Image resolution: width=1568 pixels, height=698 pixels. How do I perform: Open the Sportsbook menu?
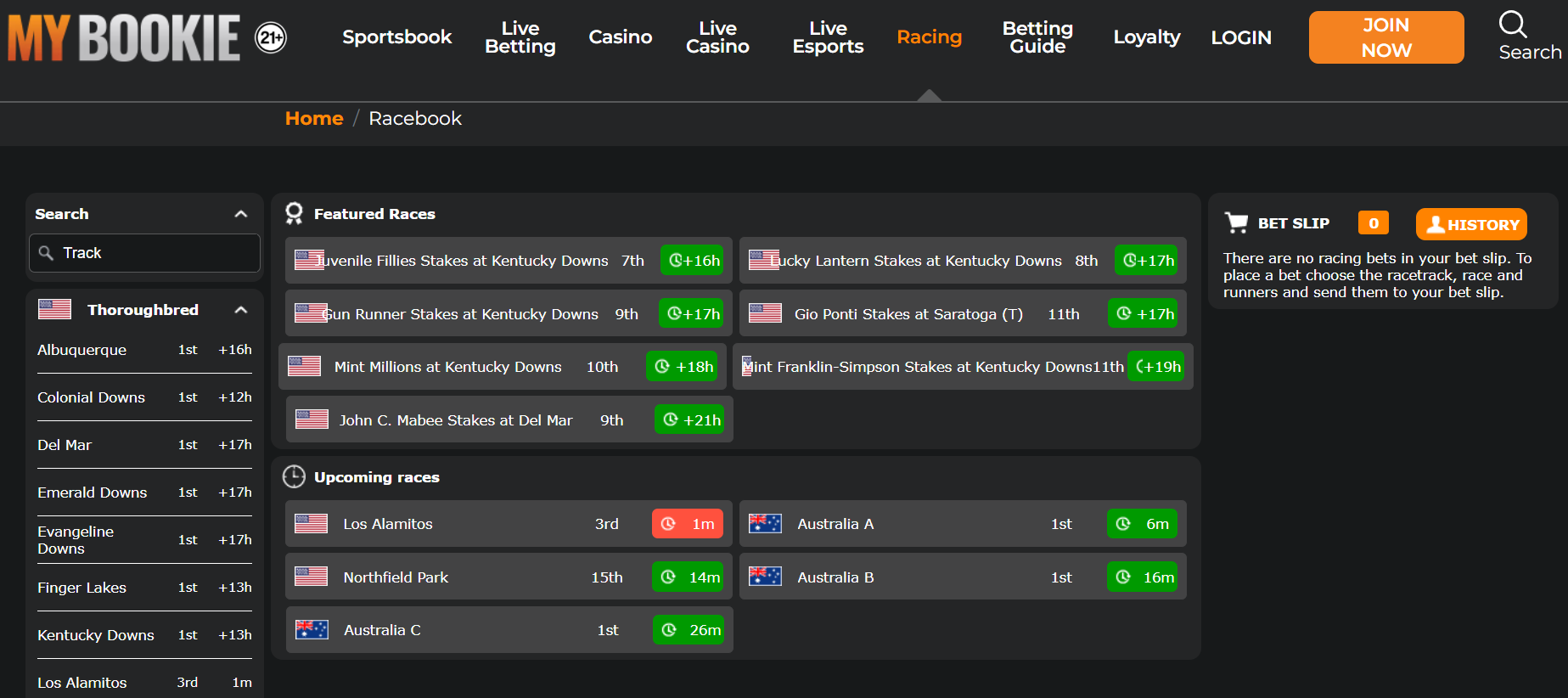[x=397, y=37]
